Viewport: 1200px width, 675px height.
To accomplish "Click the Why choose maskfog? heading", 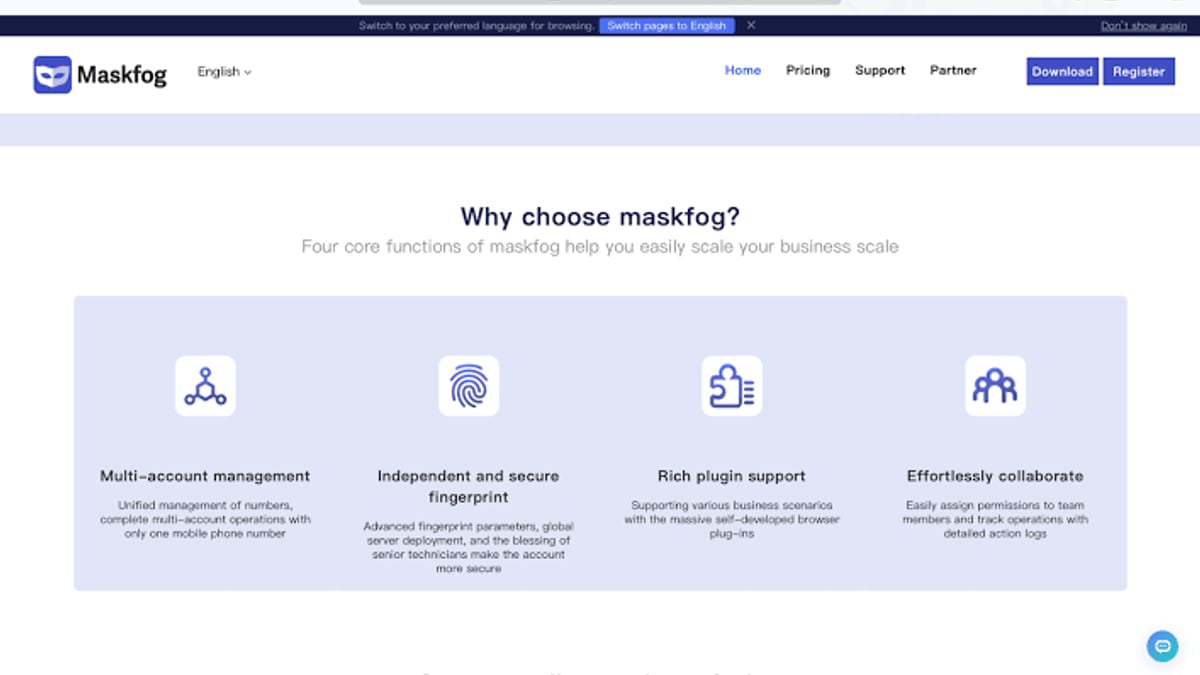I will click(600, 217).
